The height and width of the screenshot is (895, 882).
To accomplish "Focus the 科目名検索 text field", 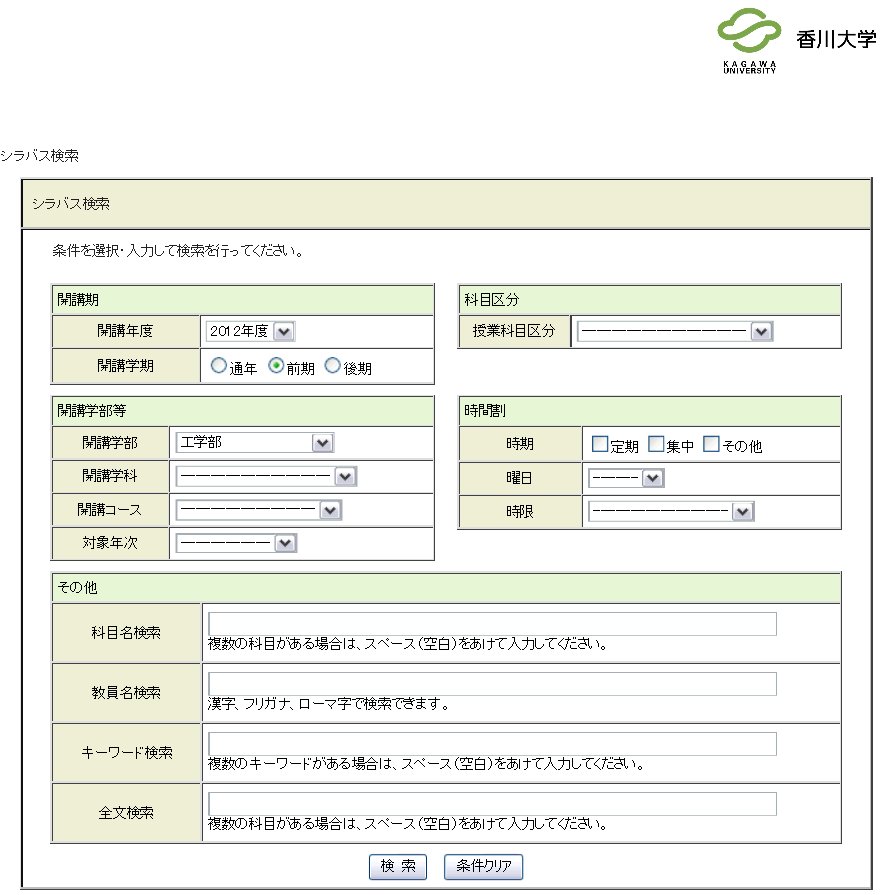I will (492, 624).
